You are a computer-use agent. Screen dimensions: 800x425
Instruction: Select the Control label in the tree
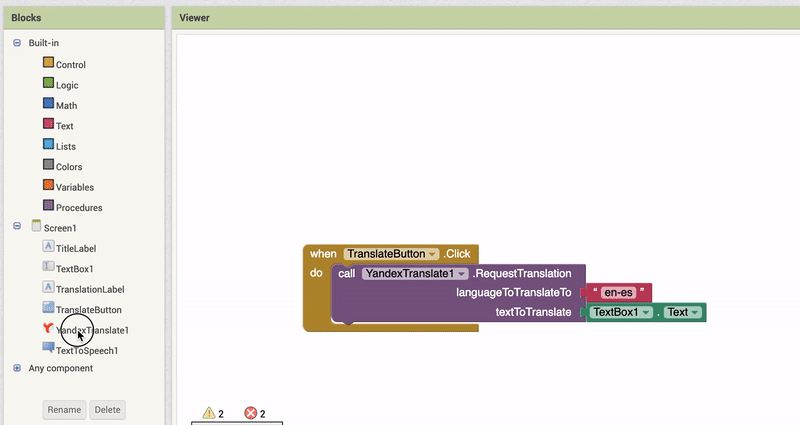tap(70, 65)
